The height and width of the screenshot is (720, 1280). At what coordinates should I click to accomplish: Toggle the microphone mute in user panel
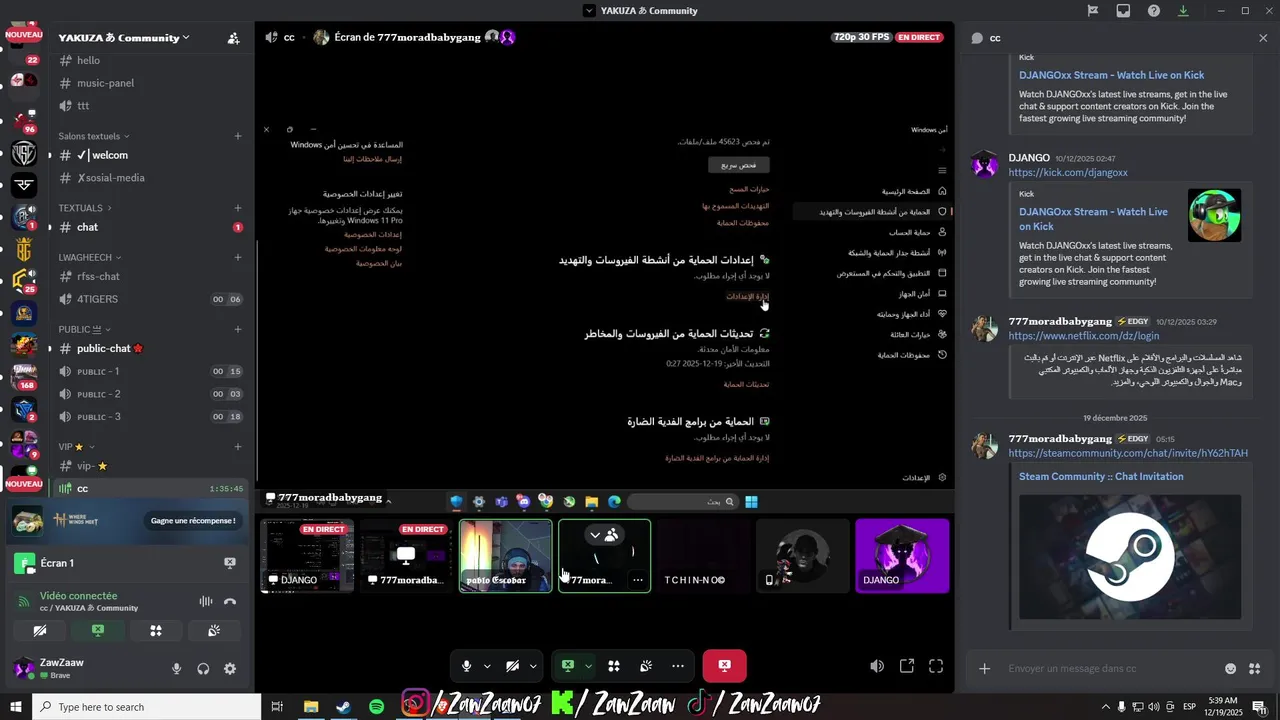(x=177, y=669)
